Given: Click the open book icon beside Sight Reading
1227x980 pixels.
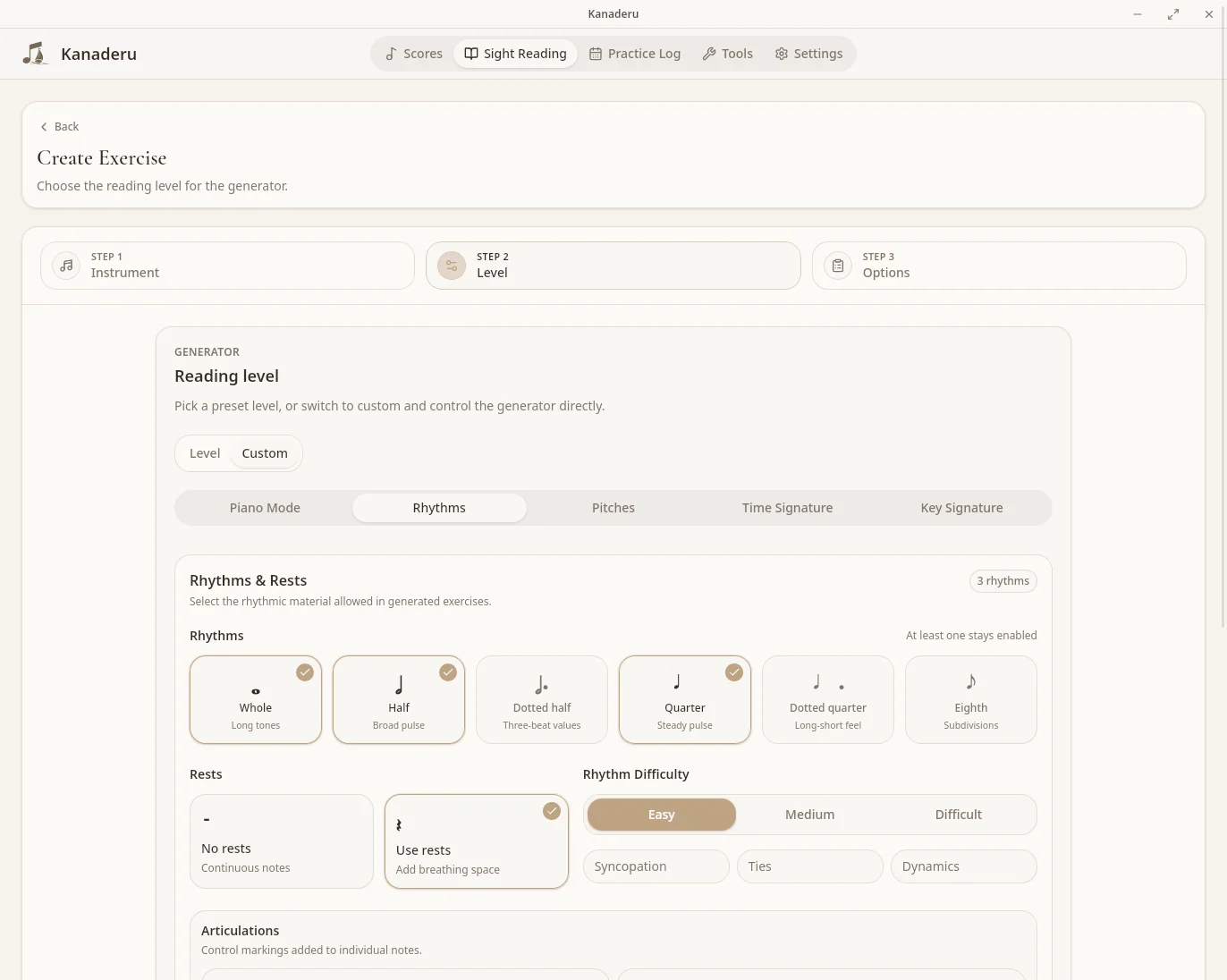Looking at the screenshot, I should pos(471,54).
